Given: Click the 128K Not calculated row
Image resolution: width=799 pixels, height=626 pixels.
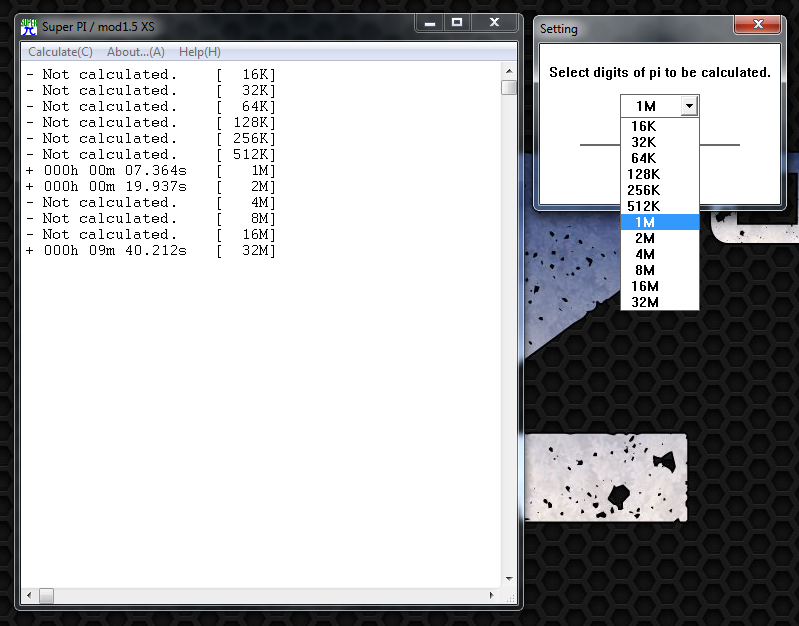Looking at the screenshot, I should 151,122.
